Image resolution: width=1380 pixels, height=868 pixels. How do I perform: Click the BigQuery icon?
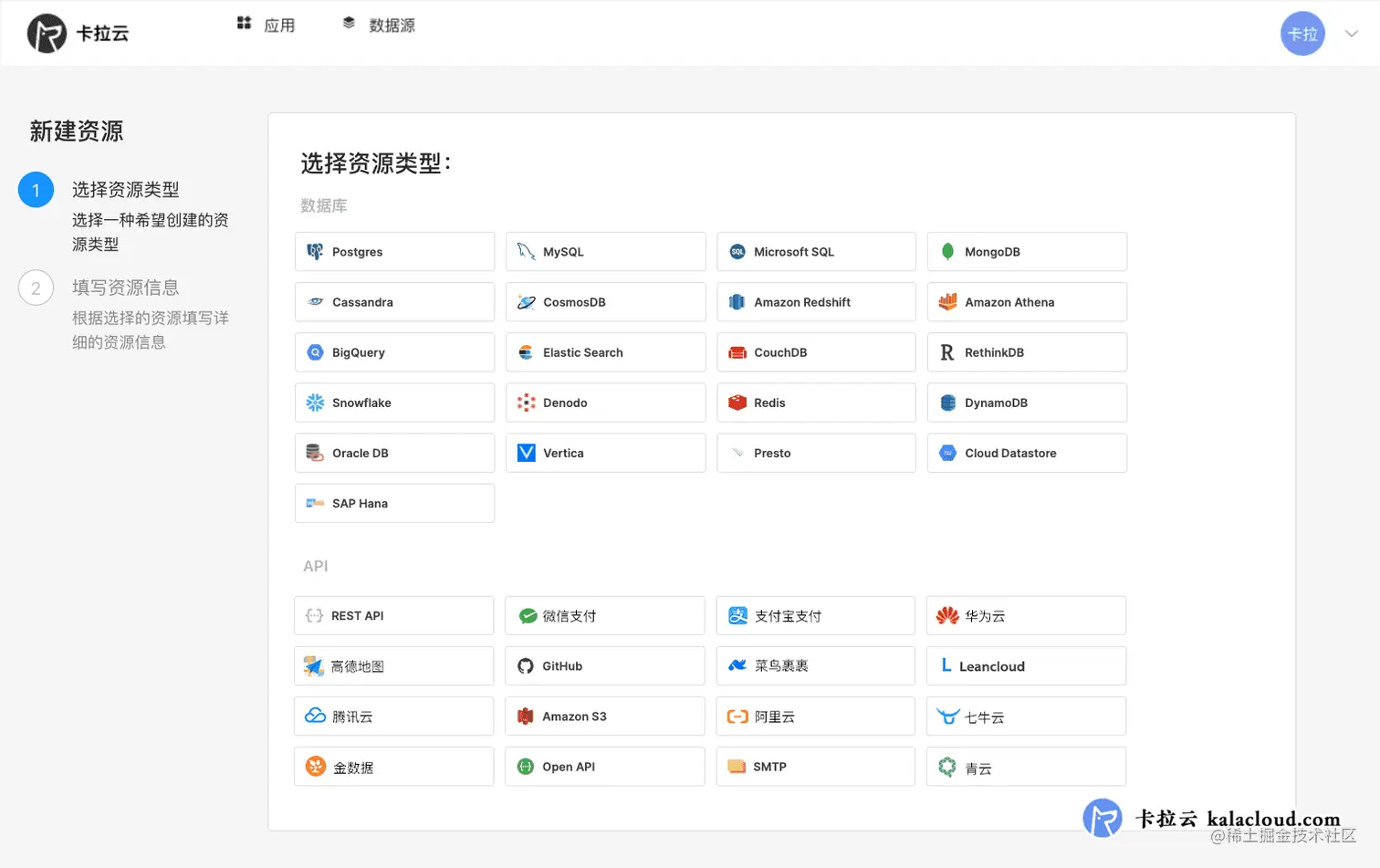coord(315,352)
